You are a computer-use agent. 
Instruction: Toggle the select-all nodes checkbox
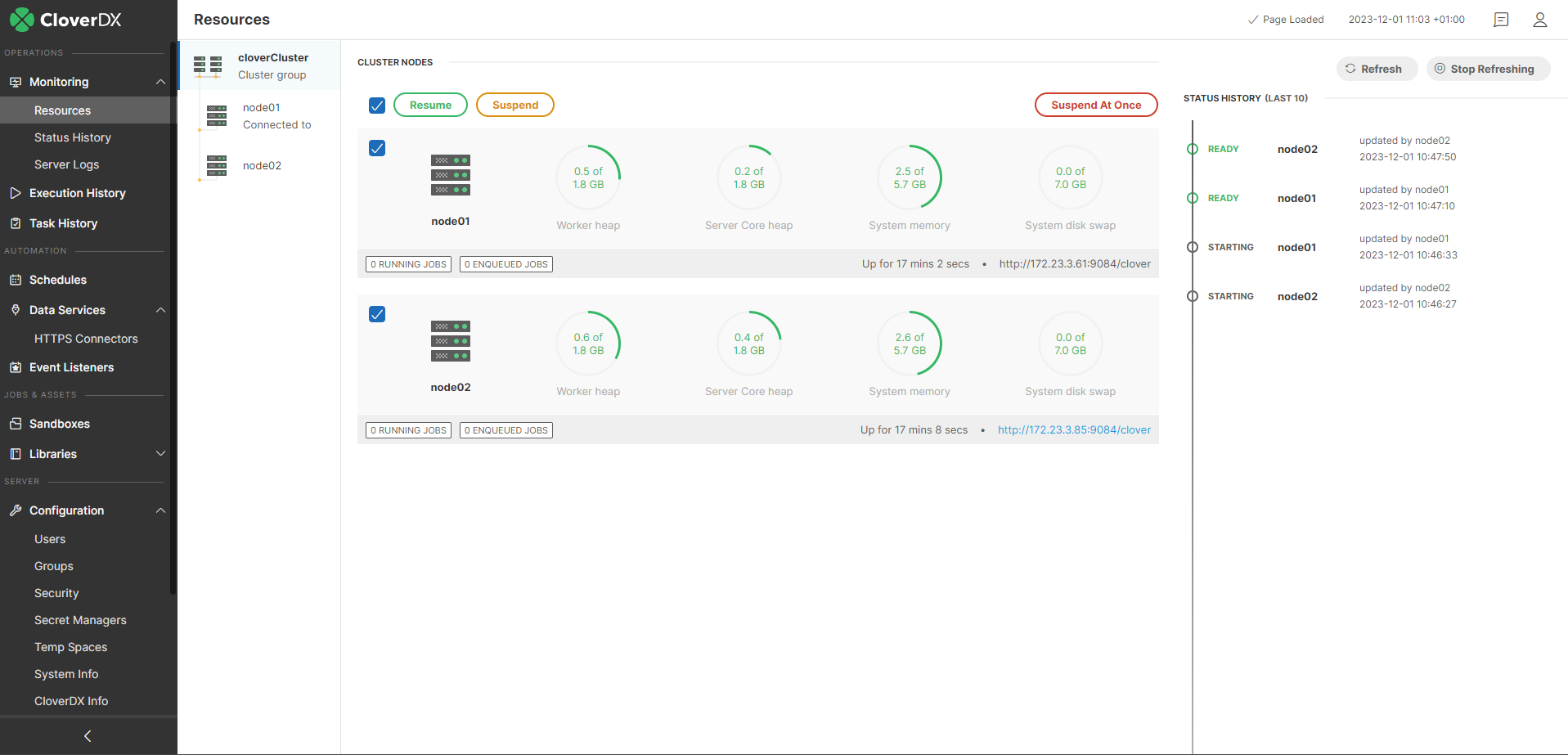(x=377, y=106)
